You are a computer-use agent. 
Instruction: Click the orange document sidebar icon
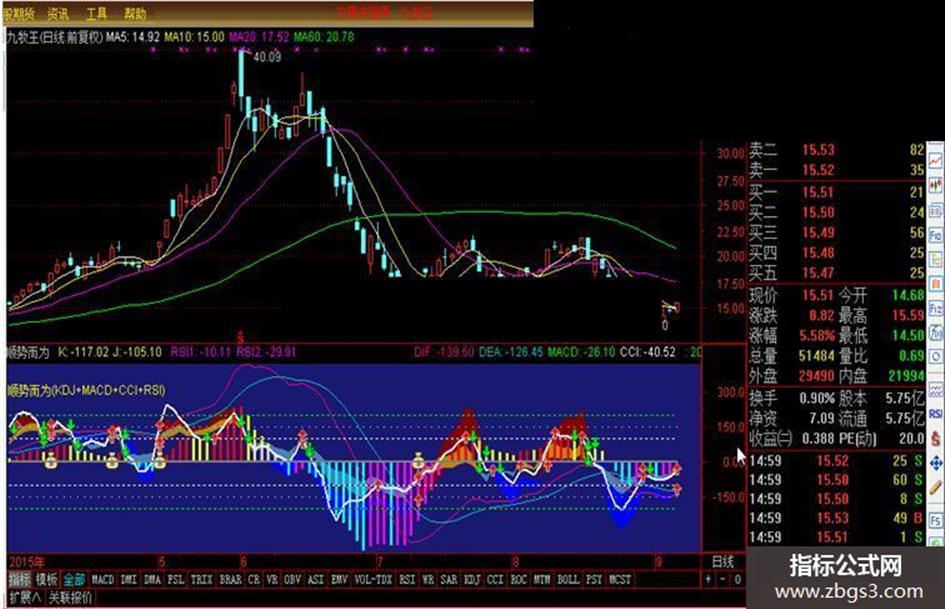pos(936,285)
